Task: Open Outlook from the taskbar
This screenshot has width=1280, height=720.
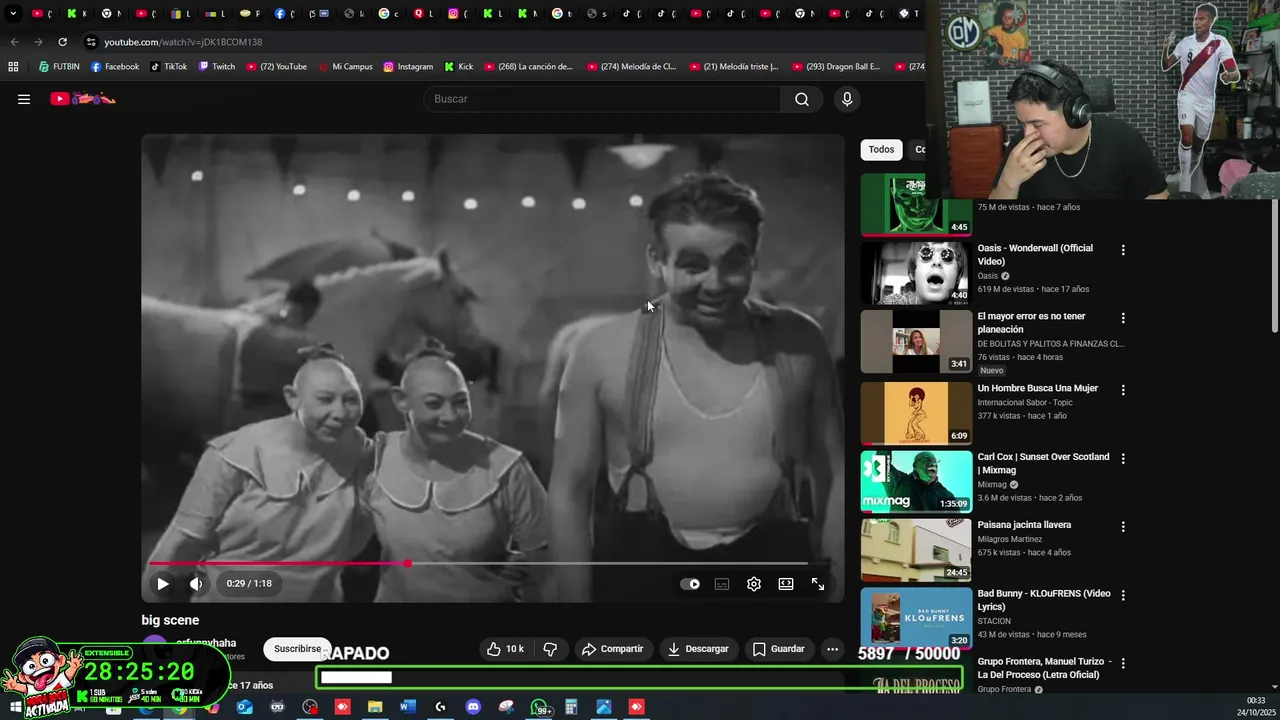Action: tap(245, 707)
